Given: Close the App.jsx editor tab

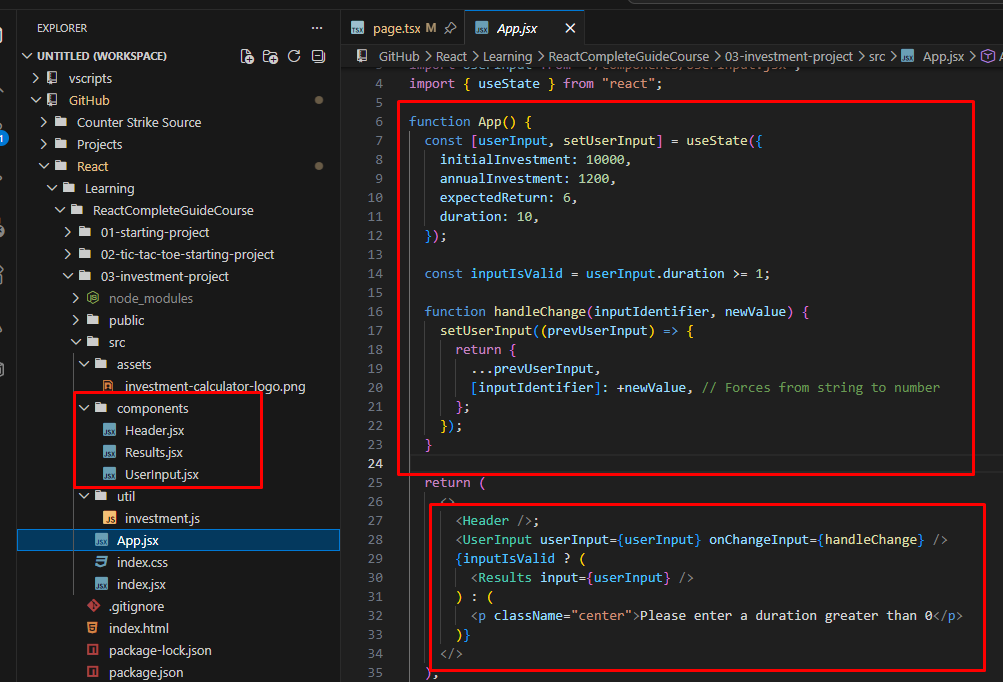Looking at the screenshot, I should (x=570, y=28).
